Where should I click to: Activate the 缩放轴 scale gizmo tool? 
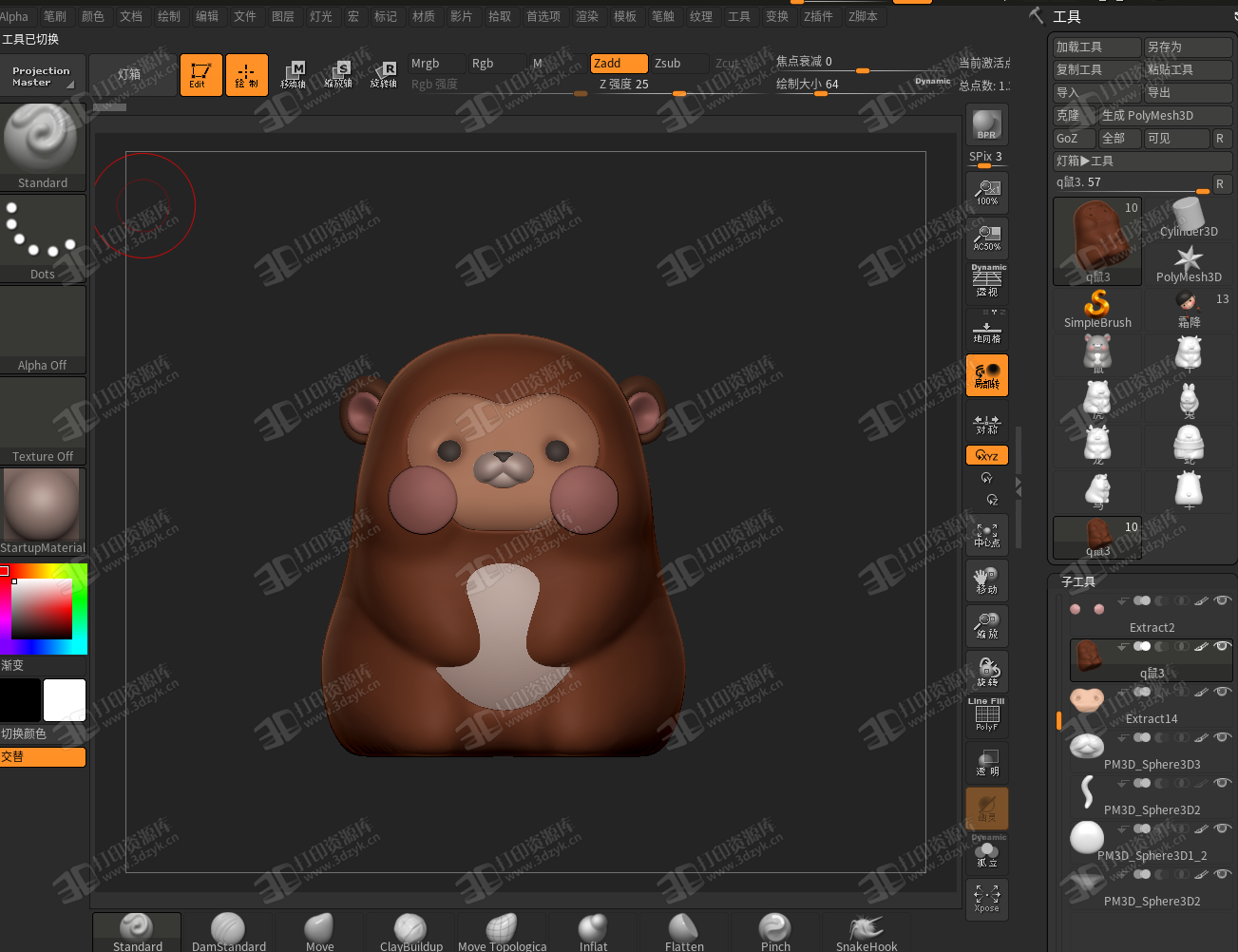pos(338,75)
